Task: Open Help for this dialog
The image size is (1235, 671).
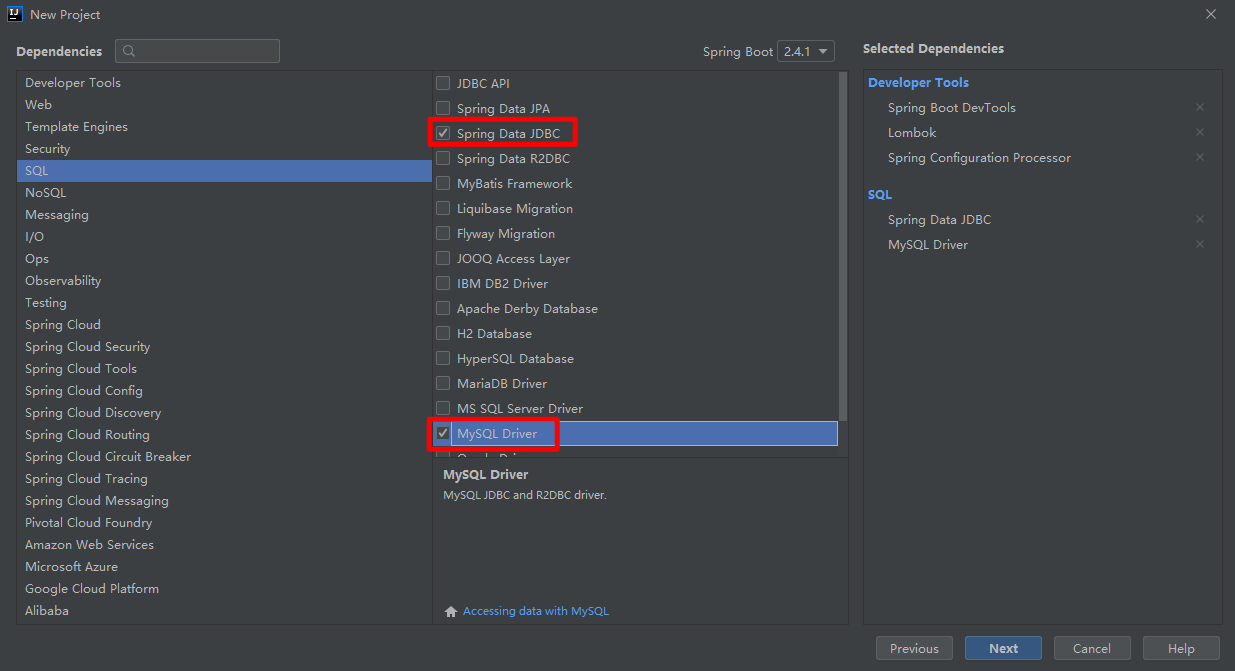Action: (x=1181, y=648)
